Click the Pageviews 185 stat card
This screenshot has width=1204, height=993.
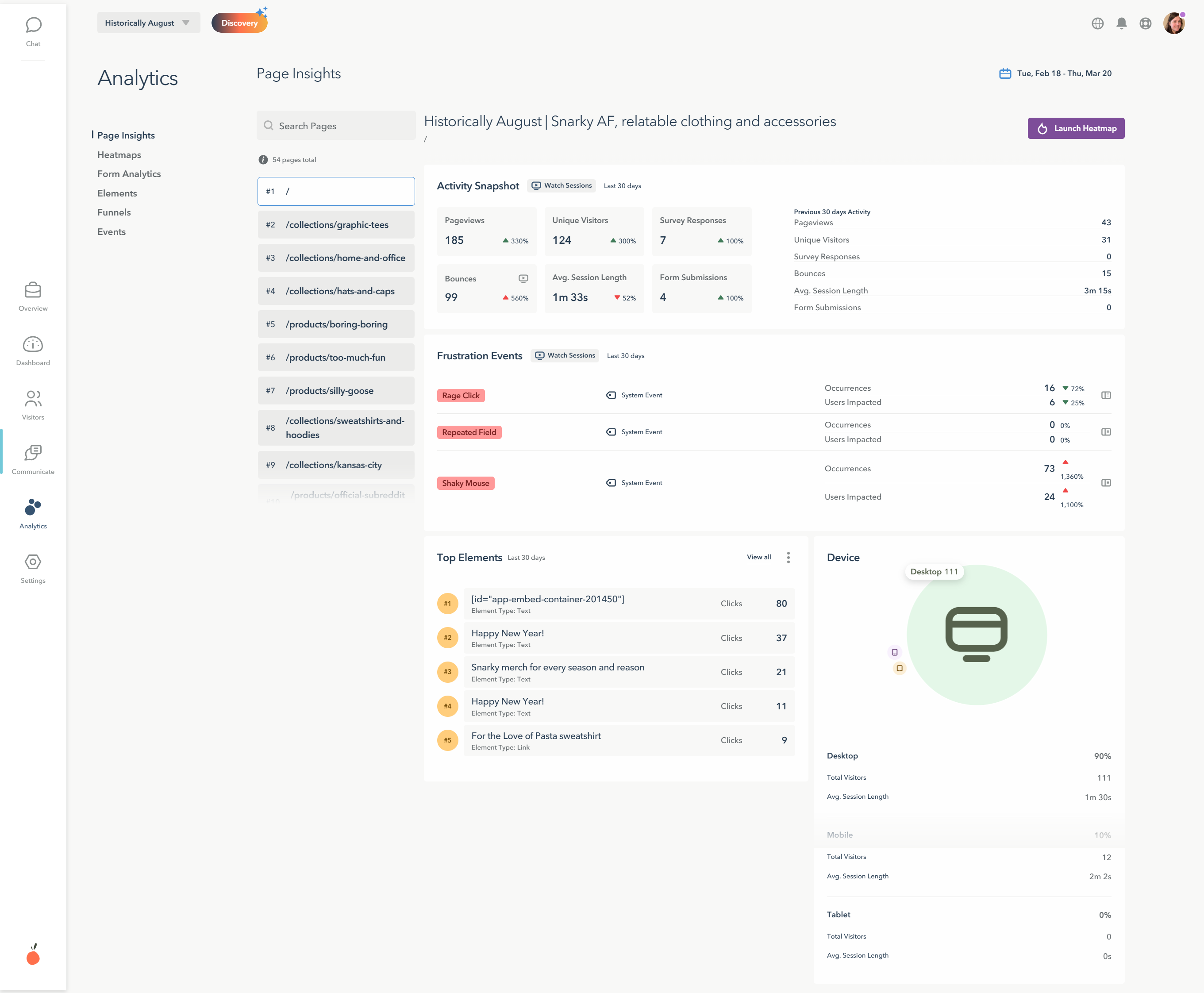tap(487, 232)
